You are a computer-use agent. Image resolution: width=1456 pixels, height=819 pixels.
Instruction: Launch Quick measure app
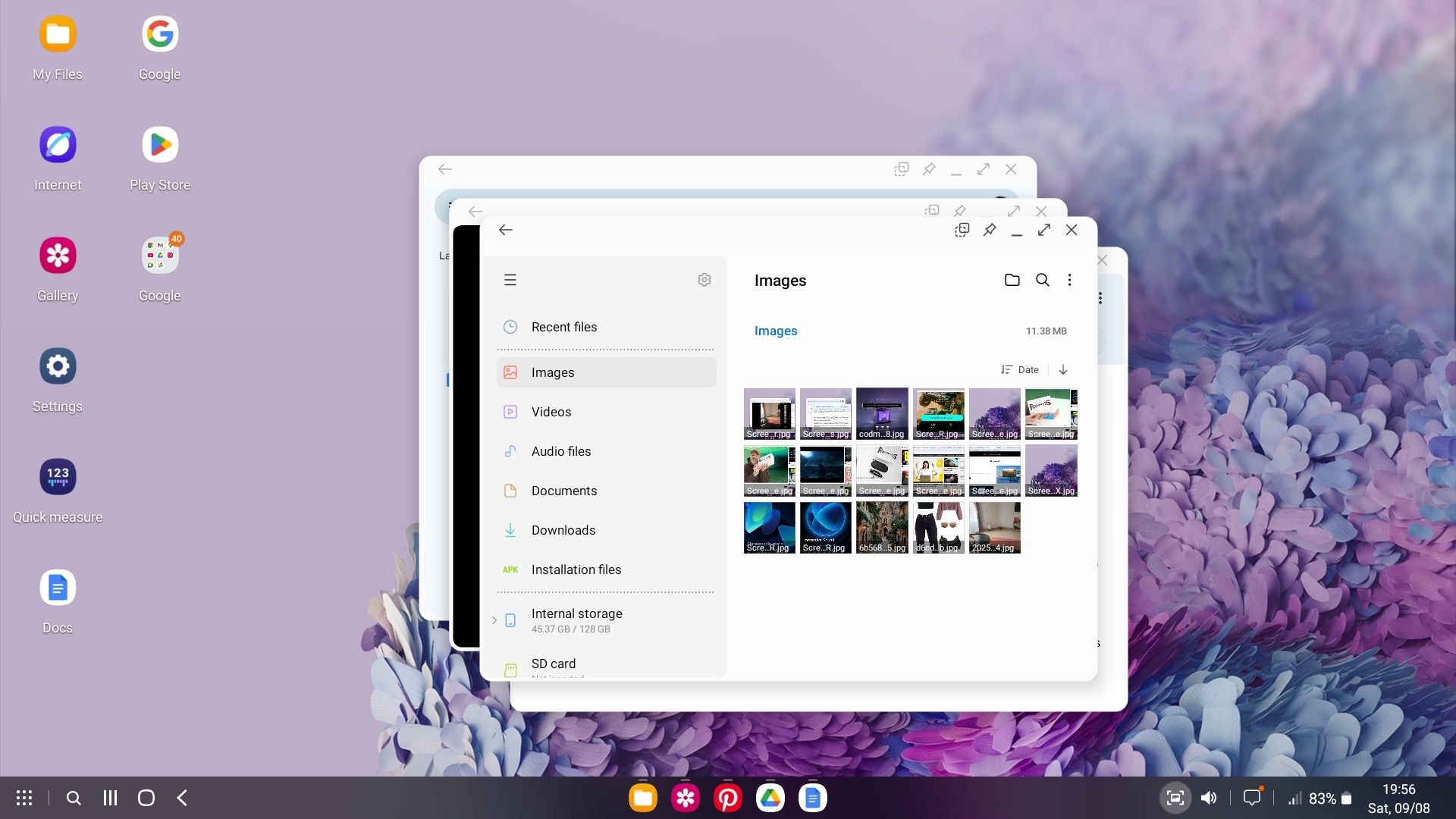(58, 490)
